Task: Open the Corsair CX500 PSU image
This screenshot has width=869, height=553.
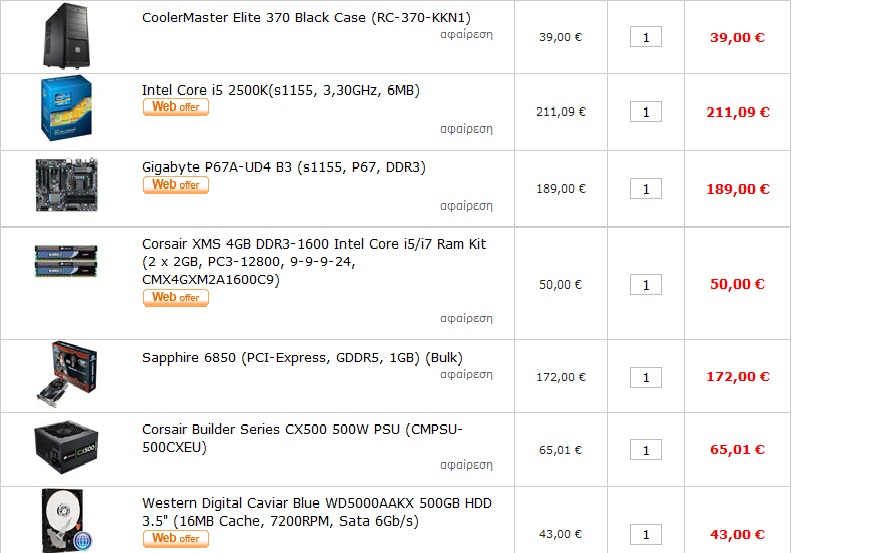Action: (66, 447)
